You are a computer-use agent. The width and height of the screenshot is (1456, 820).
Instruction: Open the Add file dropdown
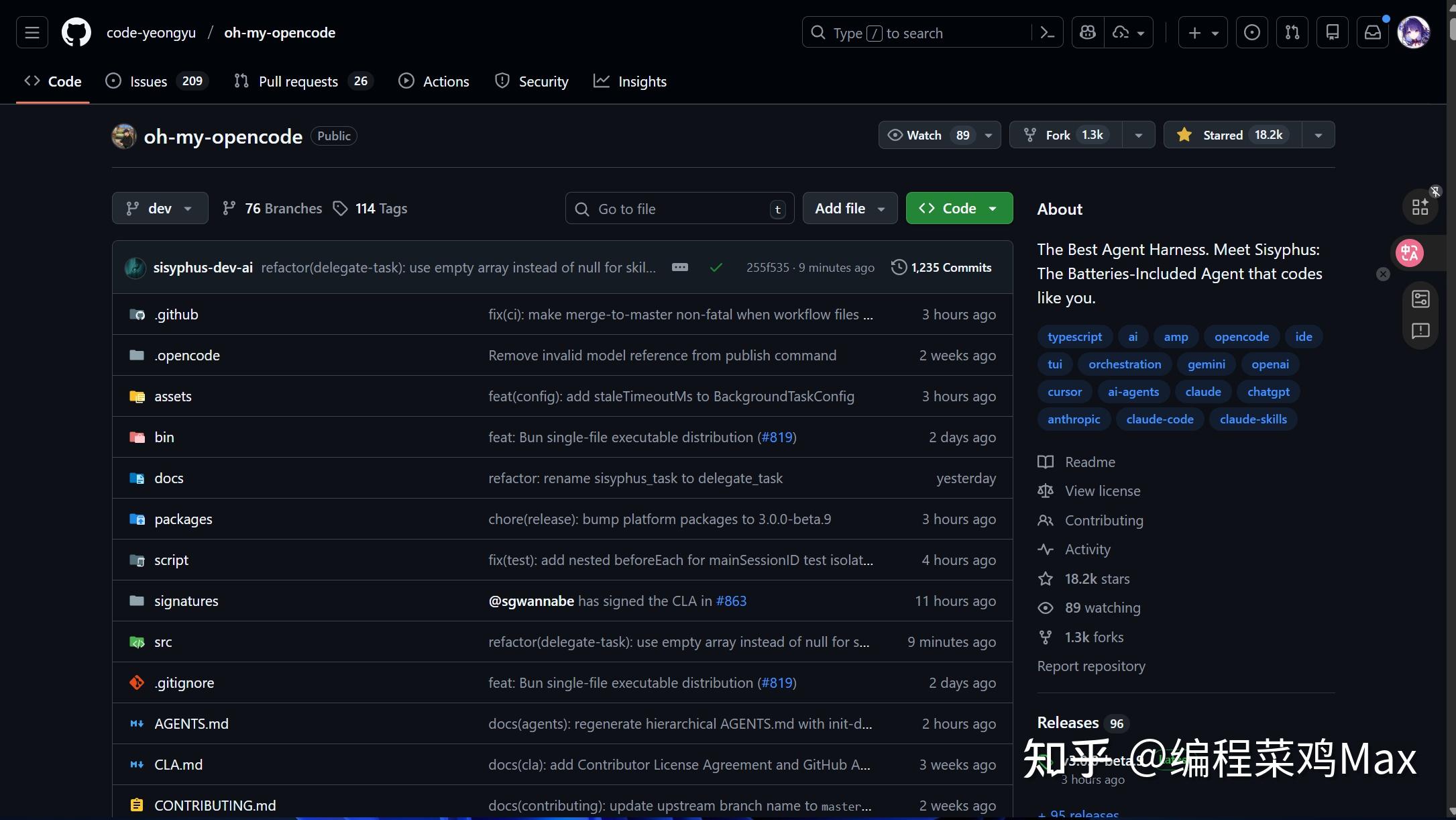point(849,208)
